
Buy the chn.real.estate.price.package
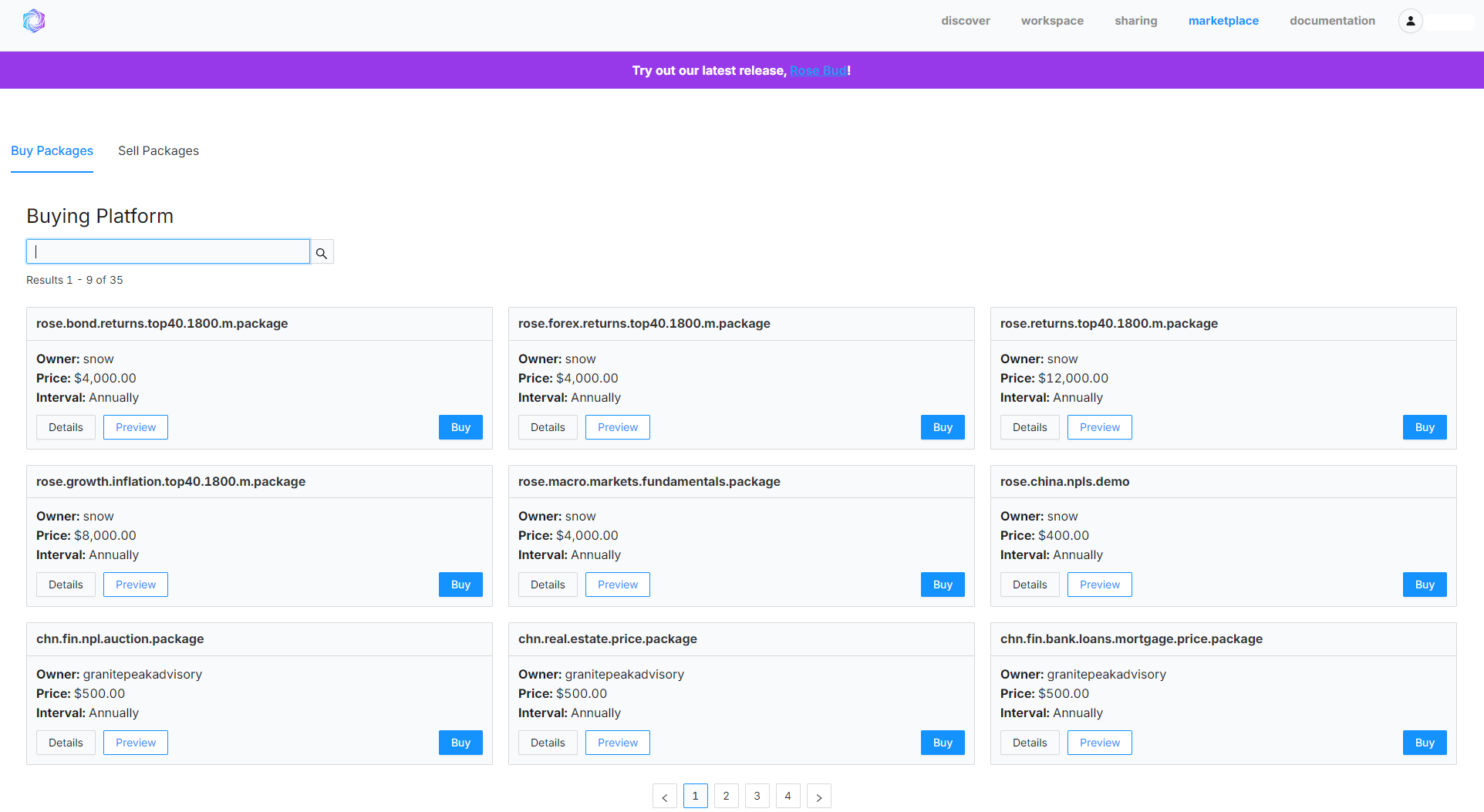tap(942, 743)
